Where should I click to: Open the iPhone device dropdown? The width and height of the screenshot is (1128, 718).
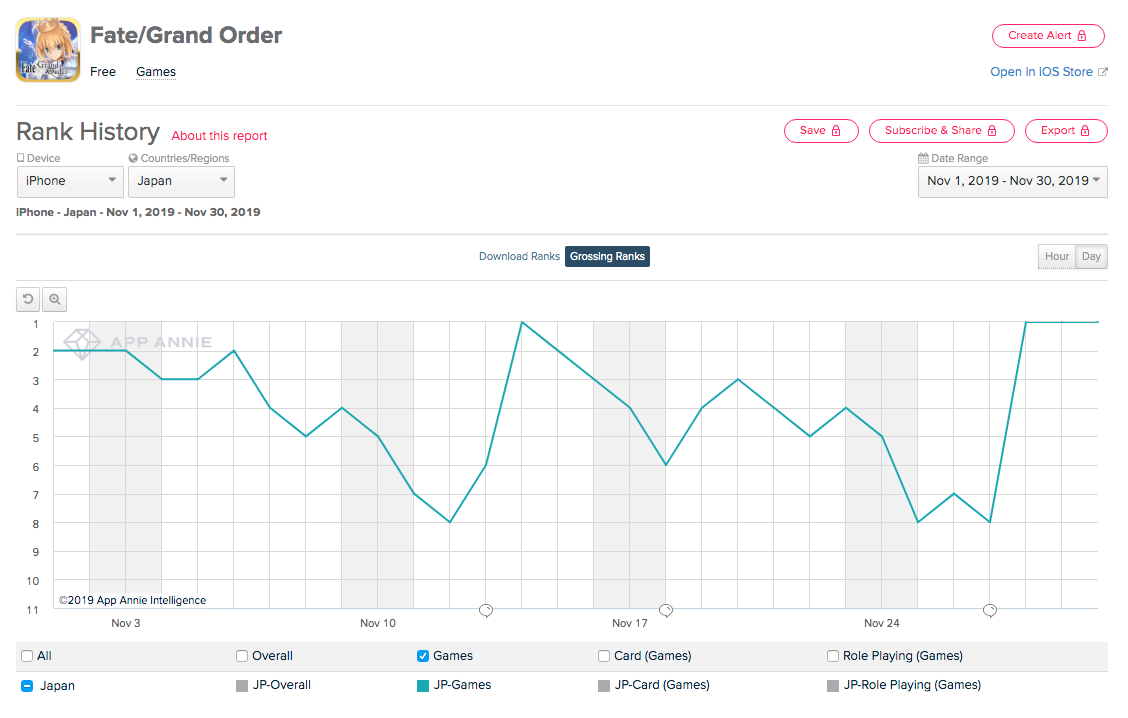tap(70, 181)
